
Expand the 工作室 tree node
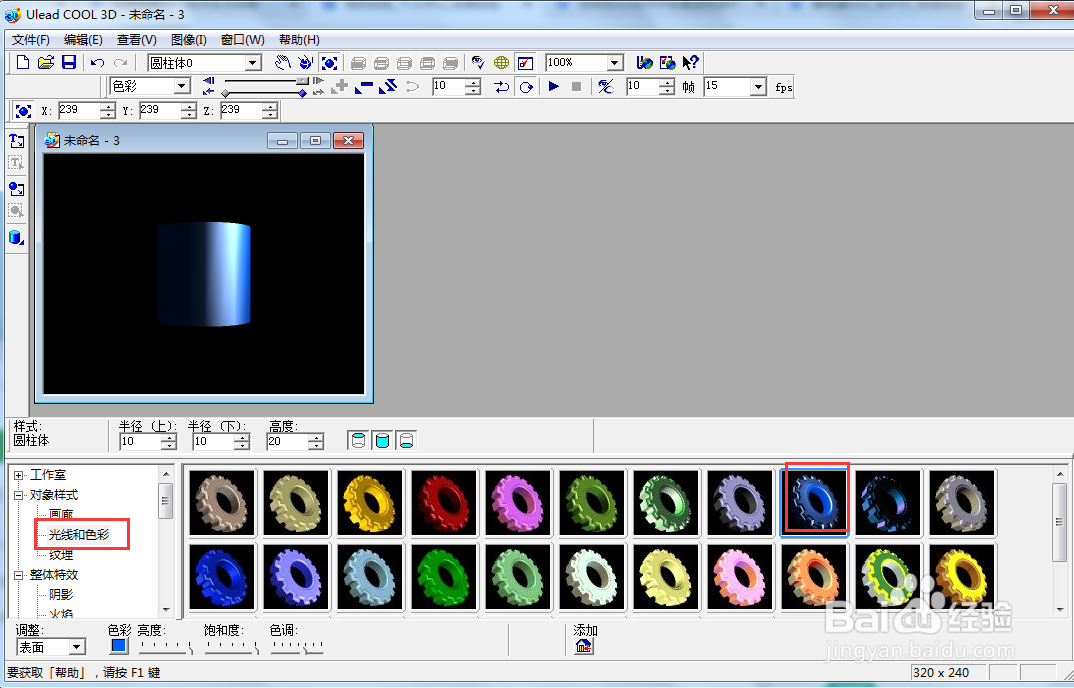click(18, 475)
